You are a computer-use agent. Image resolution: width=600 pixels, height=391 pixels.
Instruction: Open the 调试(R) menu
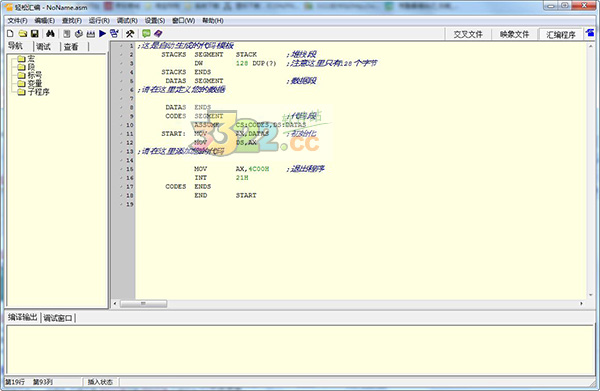127,21
